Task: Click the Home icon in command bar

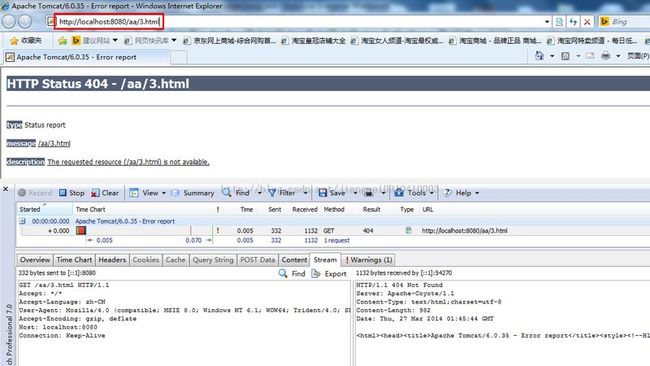Action: pyautogui.click(x=539, y=56)
